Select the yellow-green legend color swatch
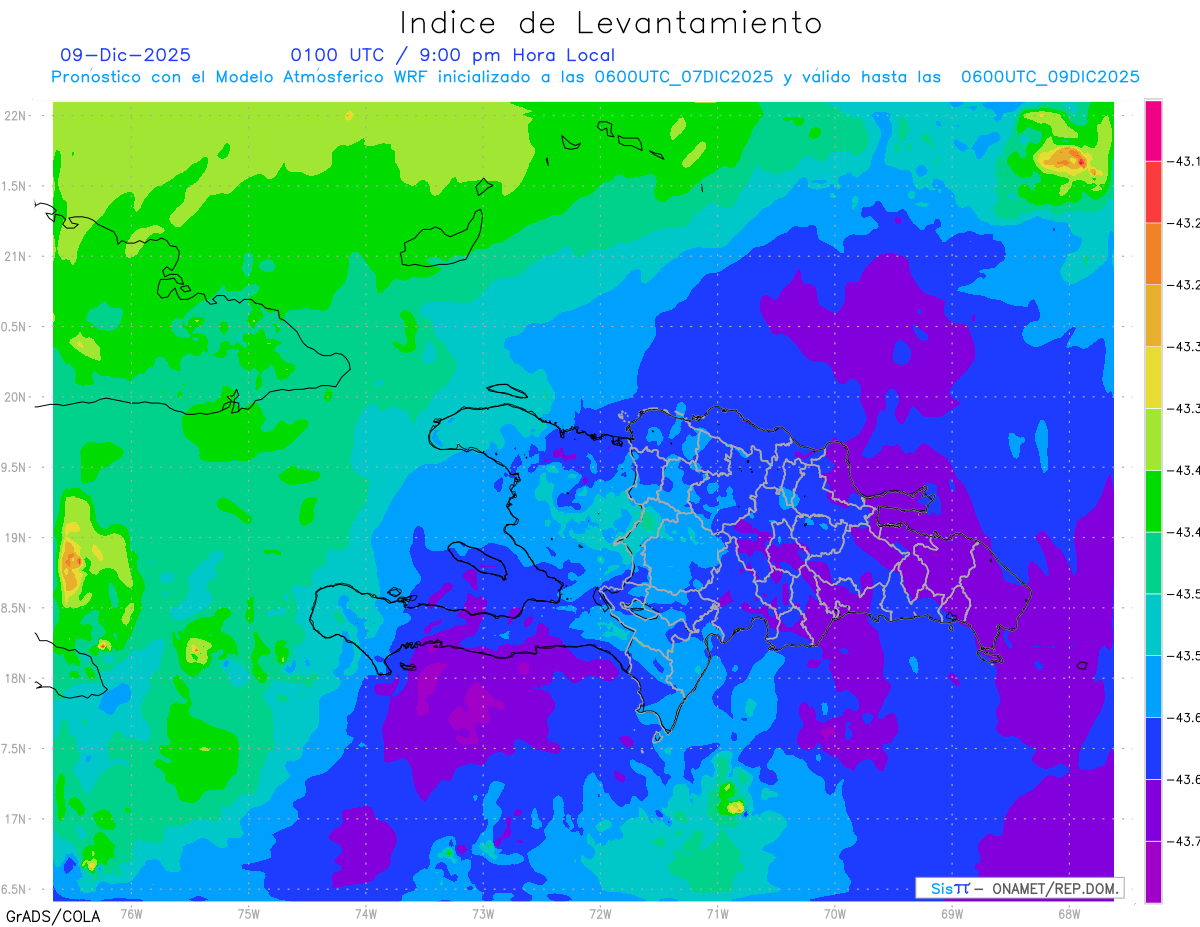1200x927 pixels. pyautogui.click(x=1153, y=439)
